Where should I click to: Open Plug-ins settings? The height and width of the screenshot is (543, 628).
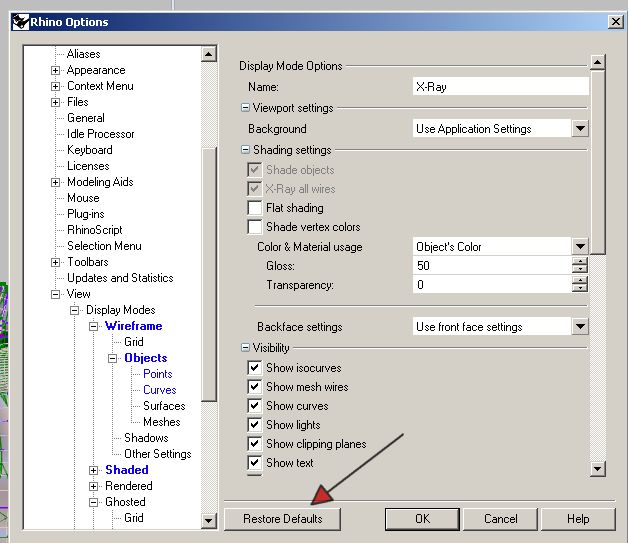(x=86, y=214)
